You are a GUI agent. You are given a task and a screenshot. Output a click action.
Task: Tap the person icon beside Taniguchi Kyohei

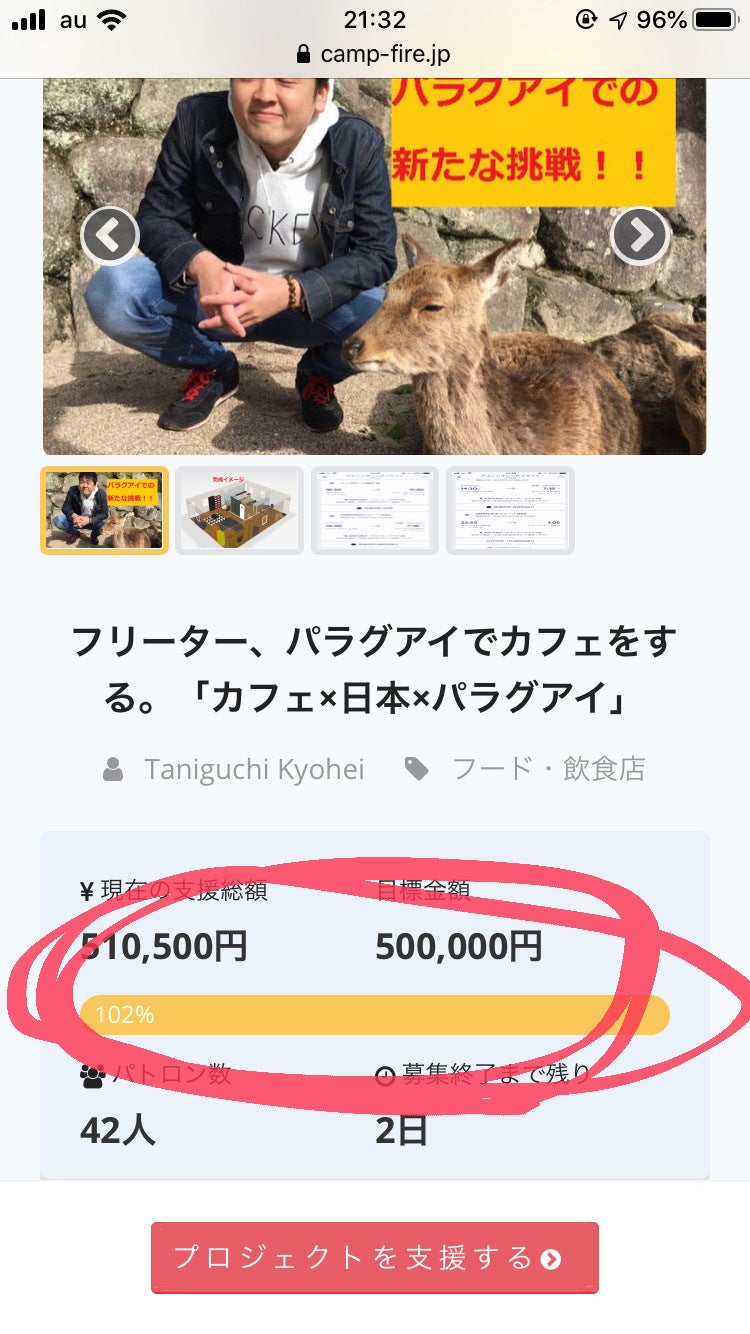[x=114, y=770]
